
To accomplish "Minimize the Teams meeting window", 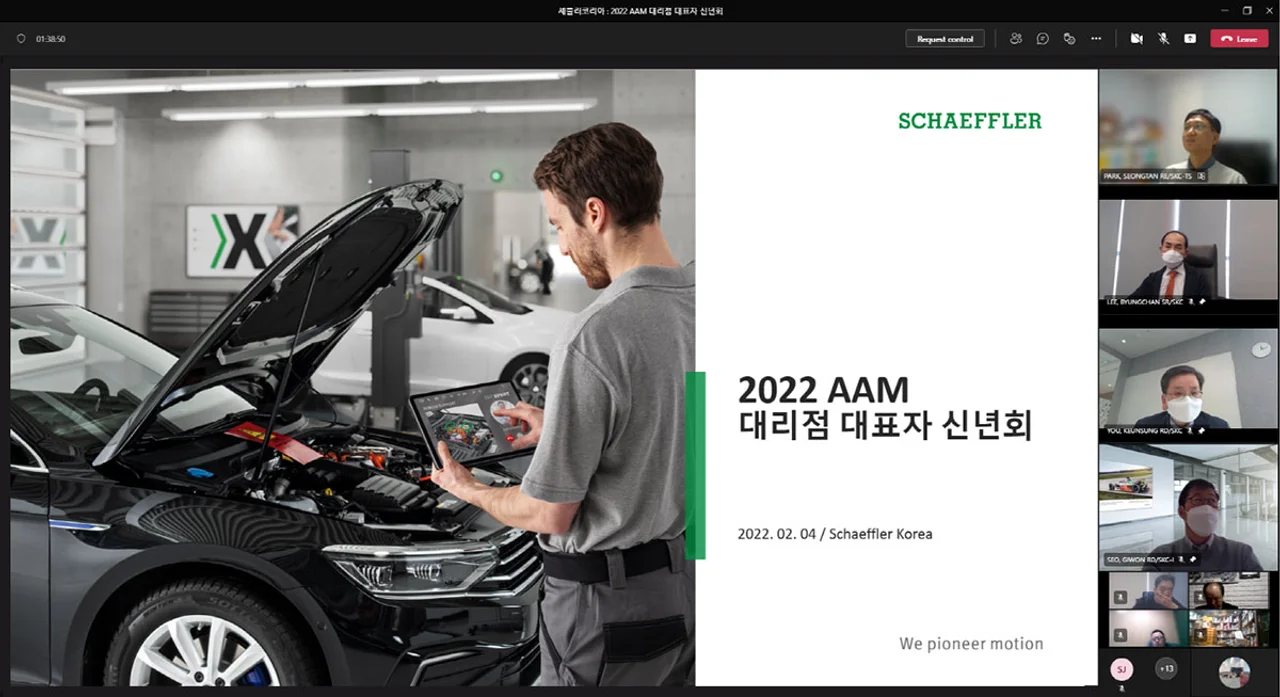I will point(1225,10).
